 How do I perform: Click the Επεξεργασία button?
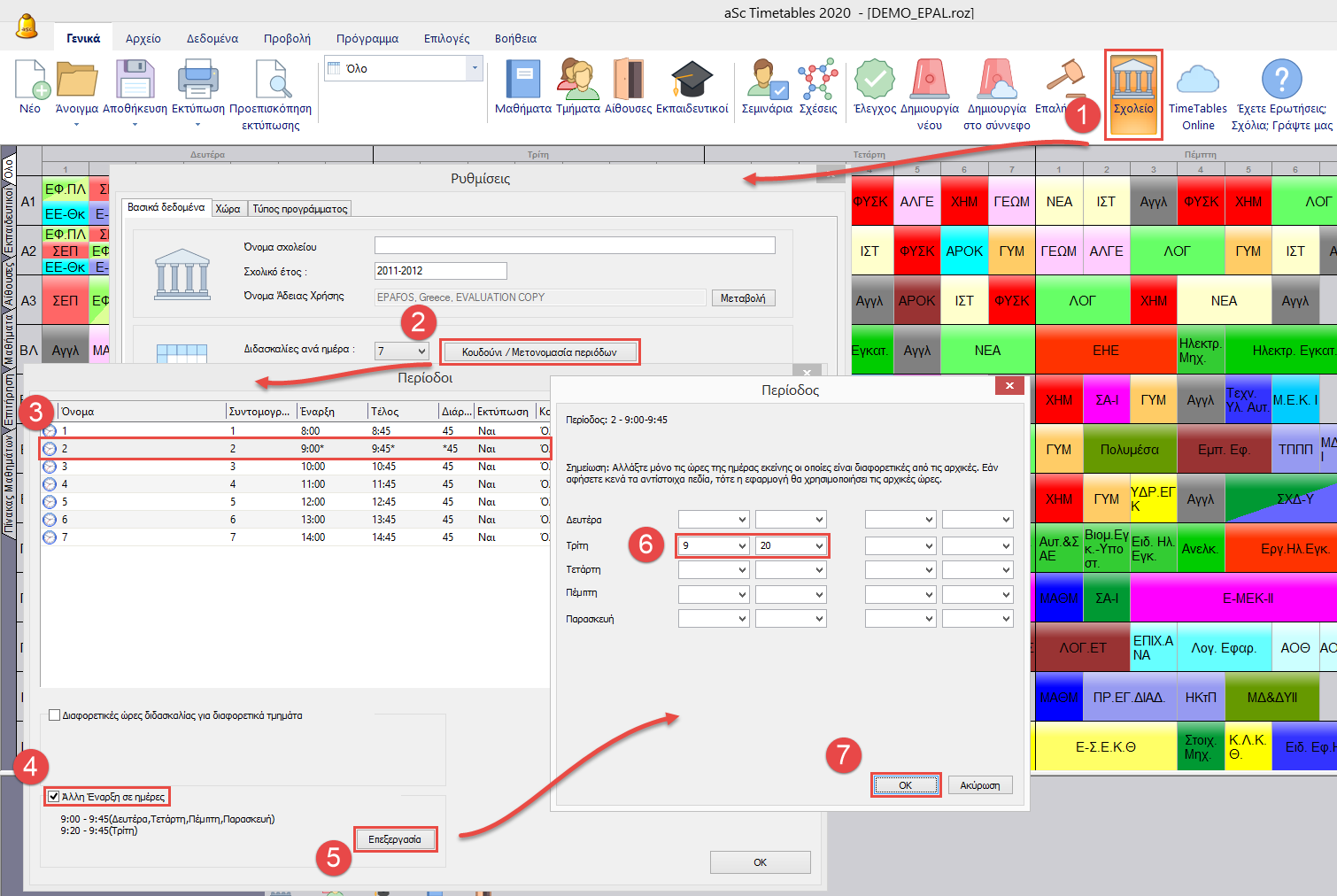[x=395, y=839]
